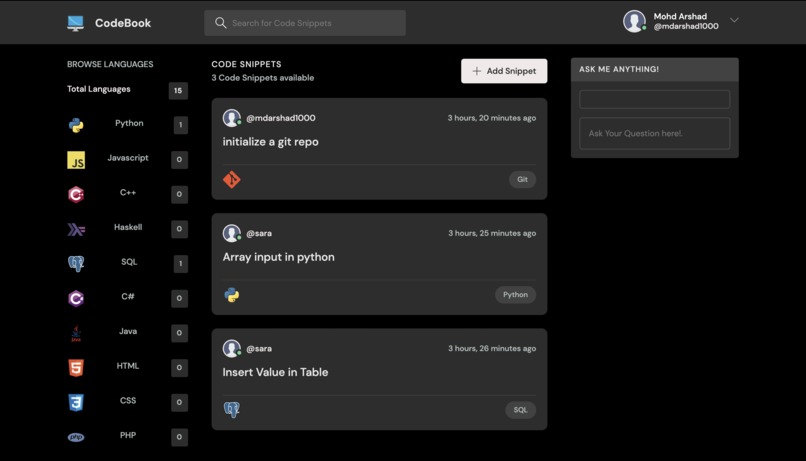The width and height of the screenshot is (806, 461).
Task: Select the SQL elephant icon in sidebar
Action: click(76, 264)
